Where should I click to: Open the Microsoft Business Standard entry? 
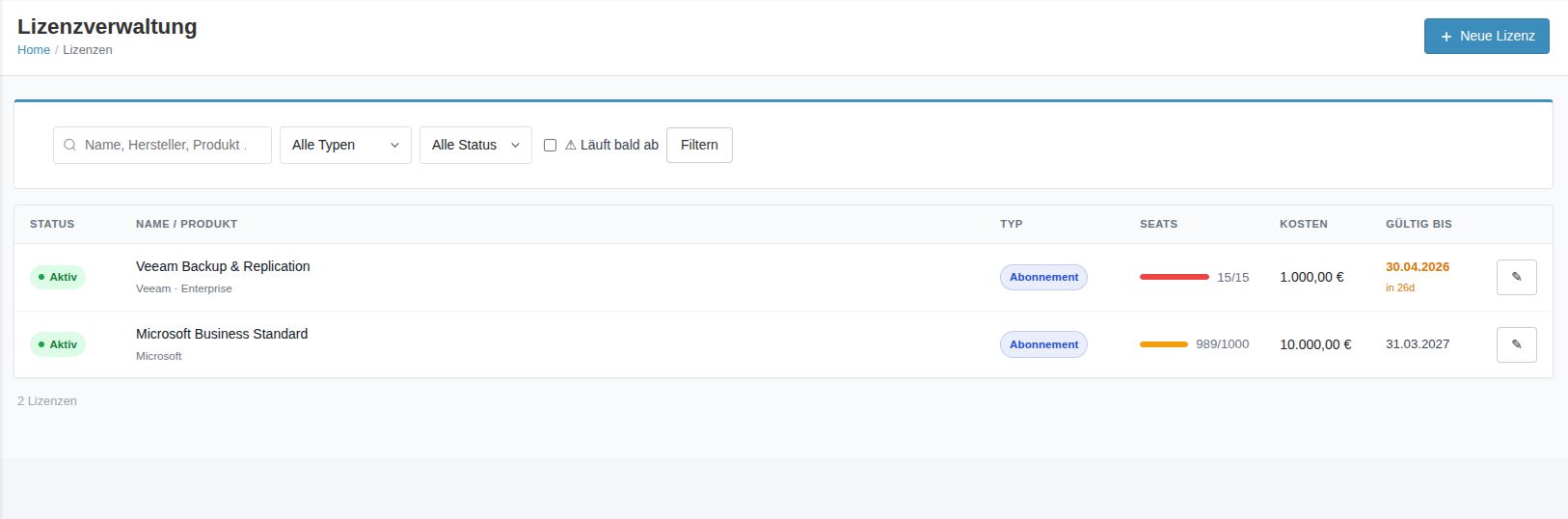(222, 334)
